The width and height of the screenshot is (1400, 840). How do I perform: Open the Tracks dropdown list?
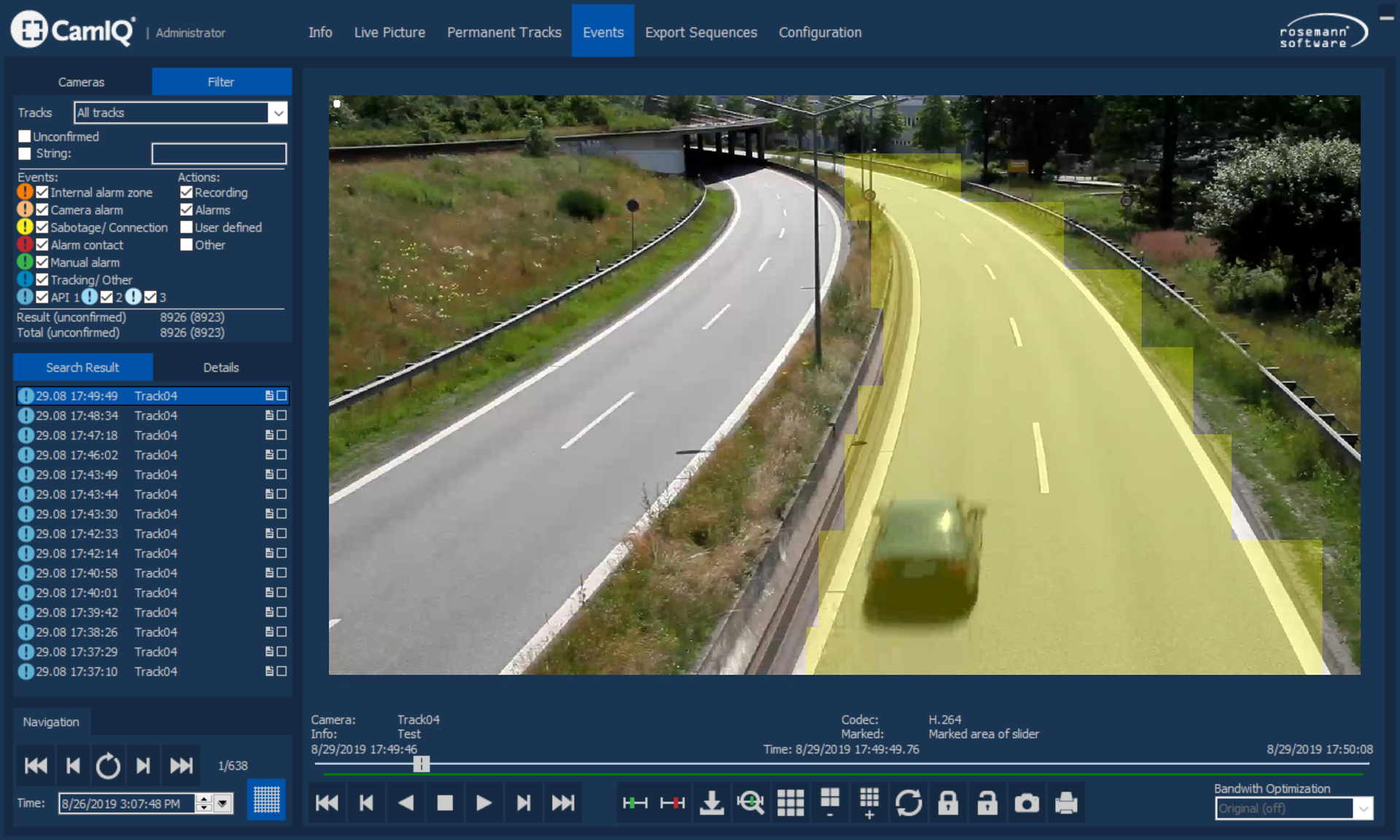tap(278, 113)
